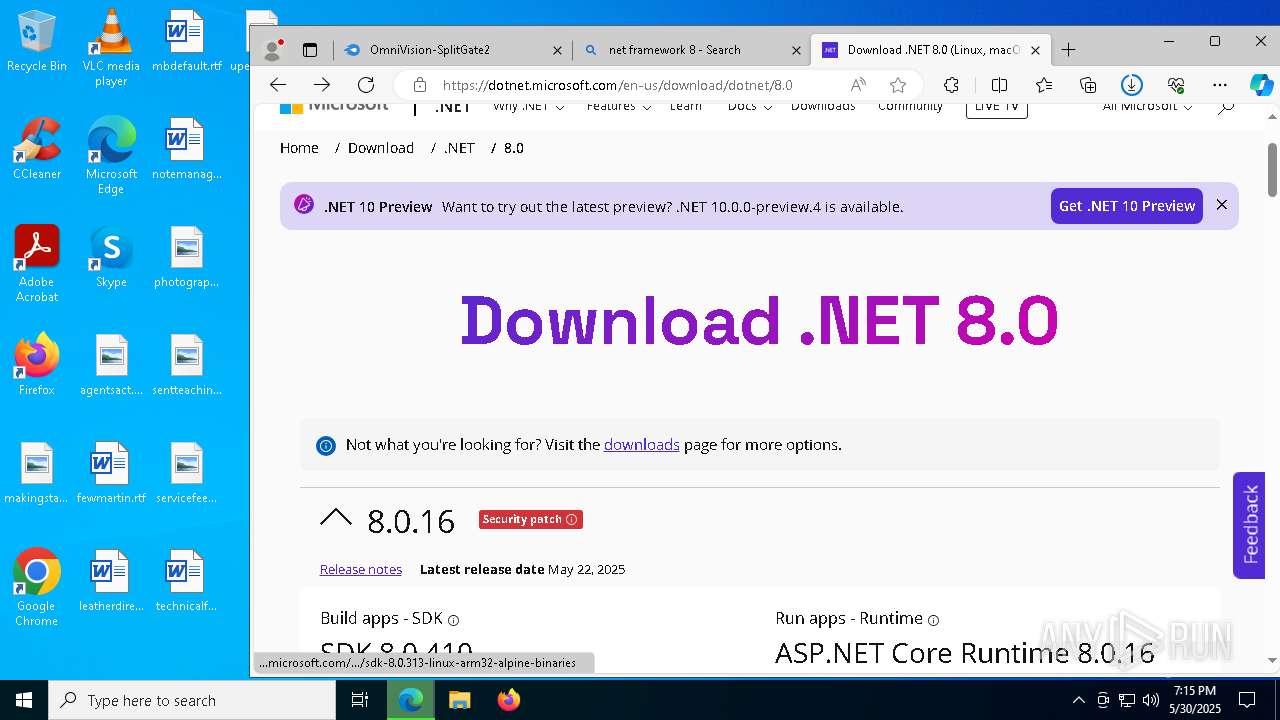Open photograp... image file on desktop

186,257
